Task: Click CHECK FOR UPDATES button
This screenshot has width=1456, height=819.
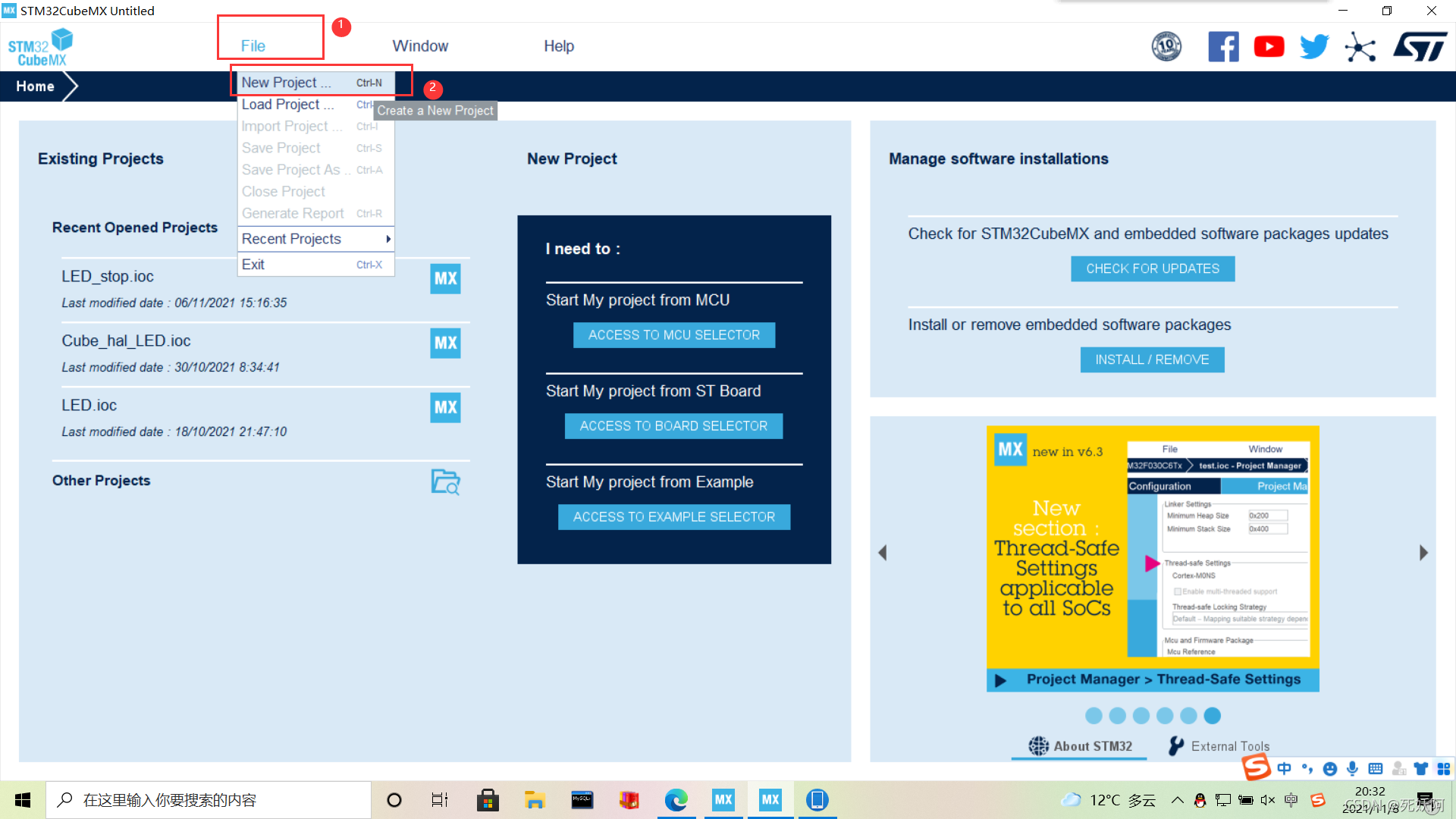Action: (1152, 268)
